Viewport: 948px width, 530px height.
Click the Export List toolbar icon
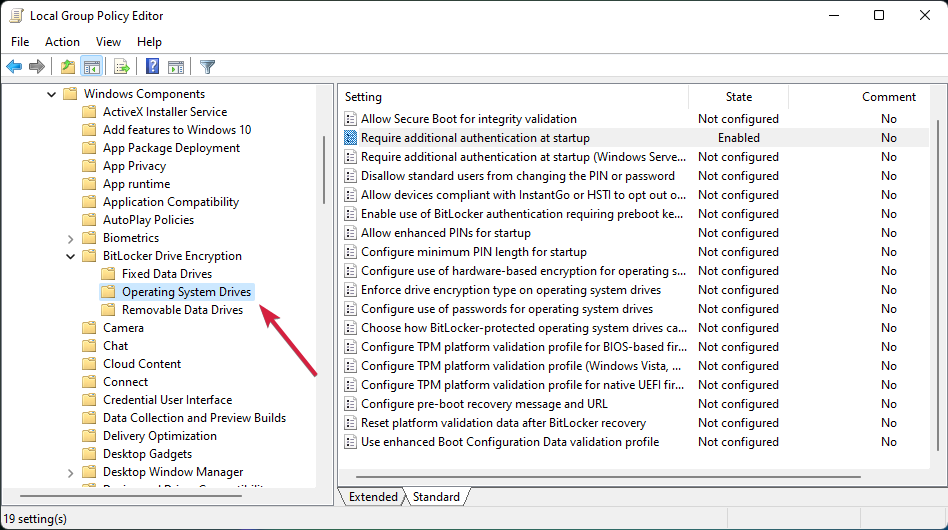click(122, 66)
